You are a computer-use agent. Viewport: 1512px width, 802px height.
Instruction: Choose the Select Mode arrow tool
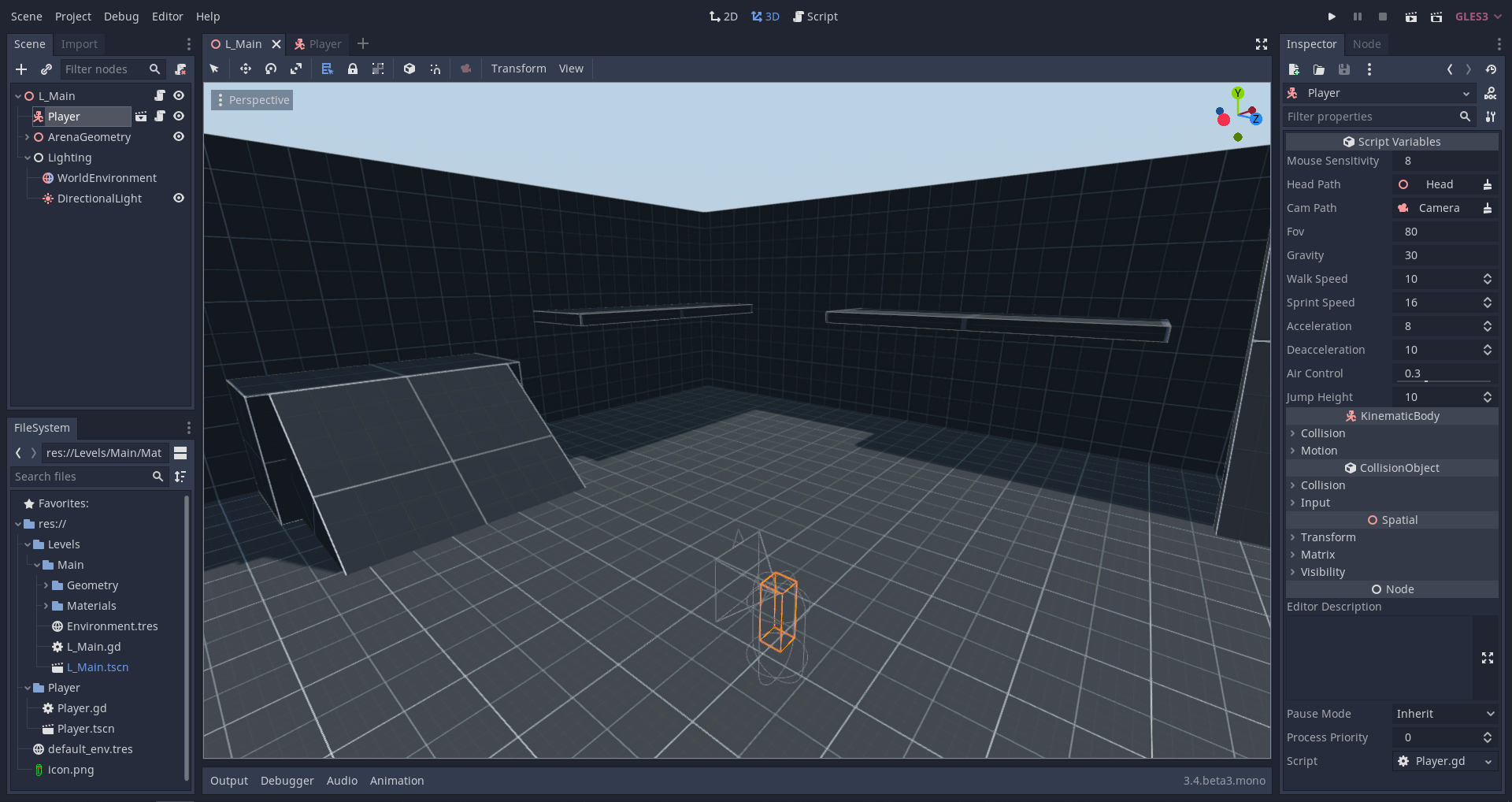(214, 69)
